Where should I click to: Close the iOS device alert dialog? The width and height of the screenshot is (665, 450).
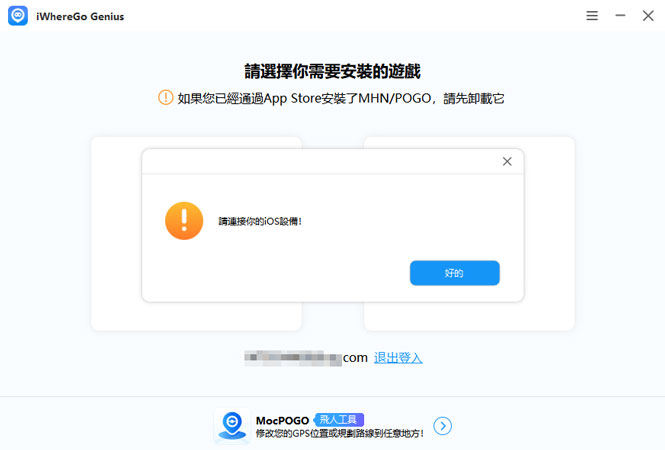tap(507, 161)
